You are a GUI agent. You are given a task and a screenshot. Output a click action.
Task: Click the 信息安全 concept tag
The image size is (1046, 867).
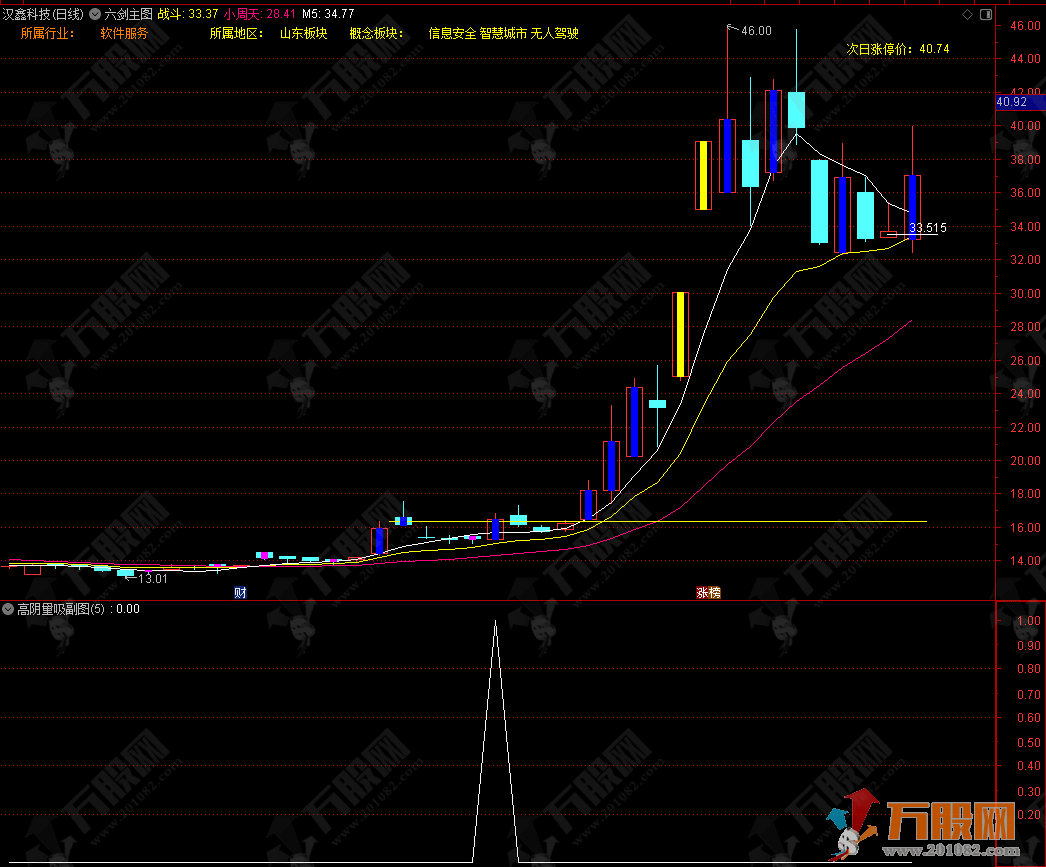(x=452, y=33)
